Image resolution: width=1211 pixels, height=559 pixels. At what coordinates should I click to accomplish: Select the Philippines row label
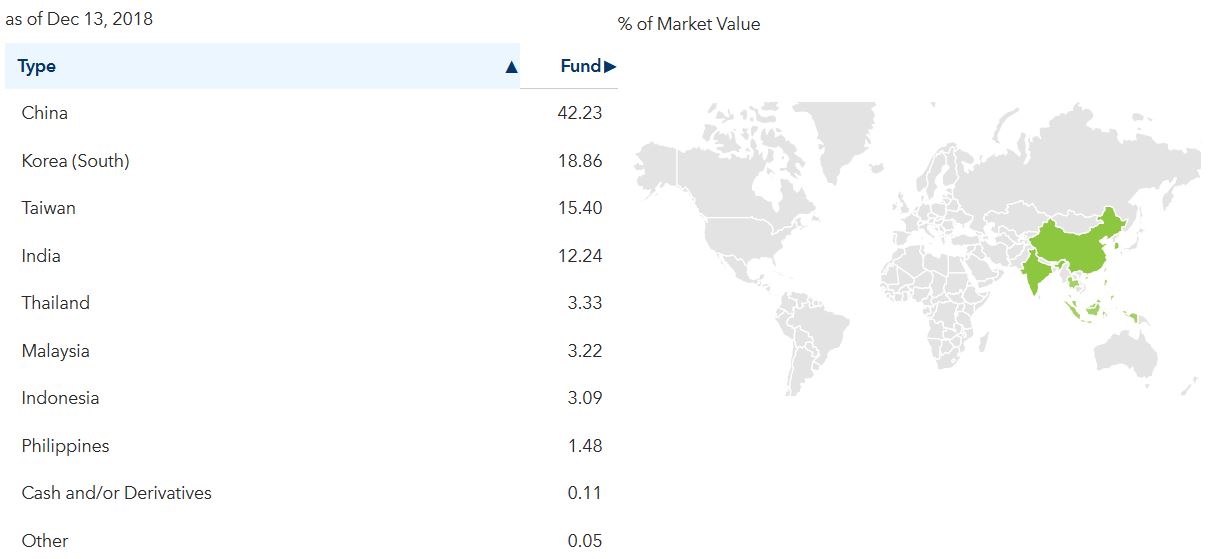click(66, 446)
